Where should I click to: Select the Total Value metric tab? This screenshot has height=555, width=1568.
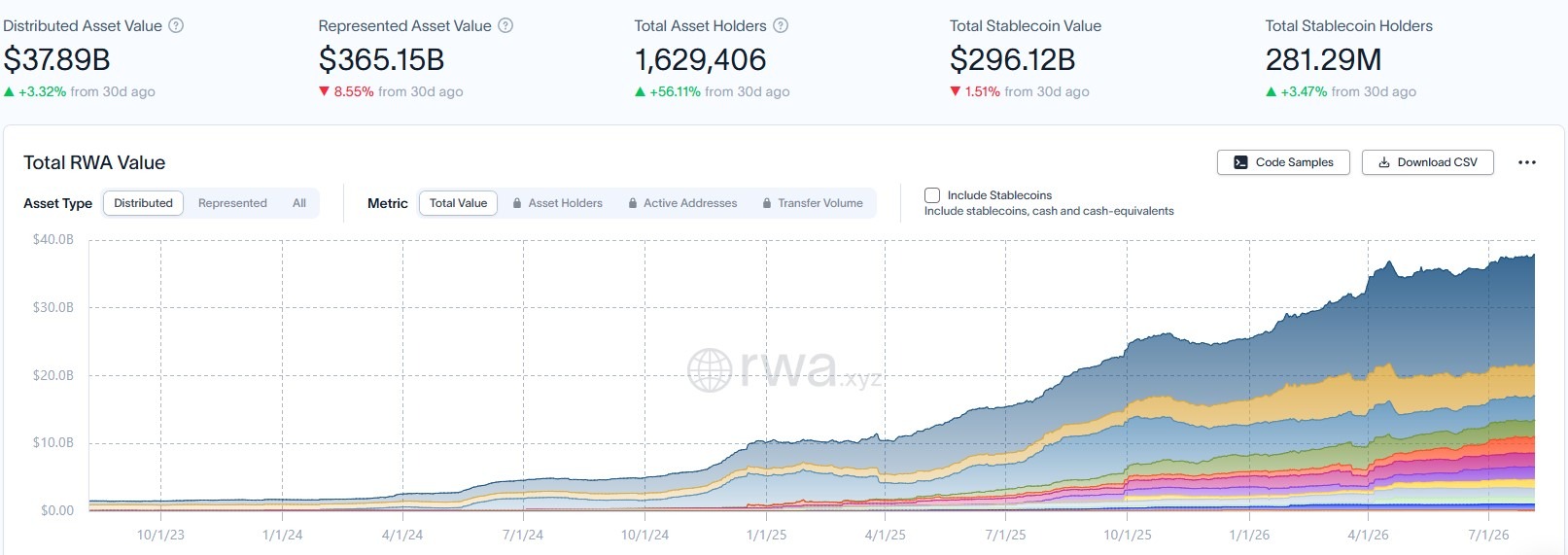458,203
